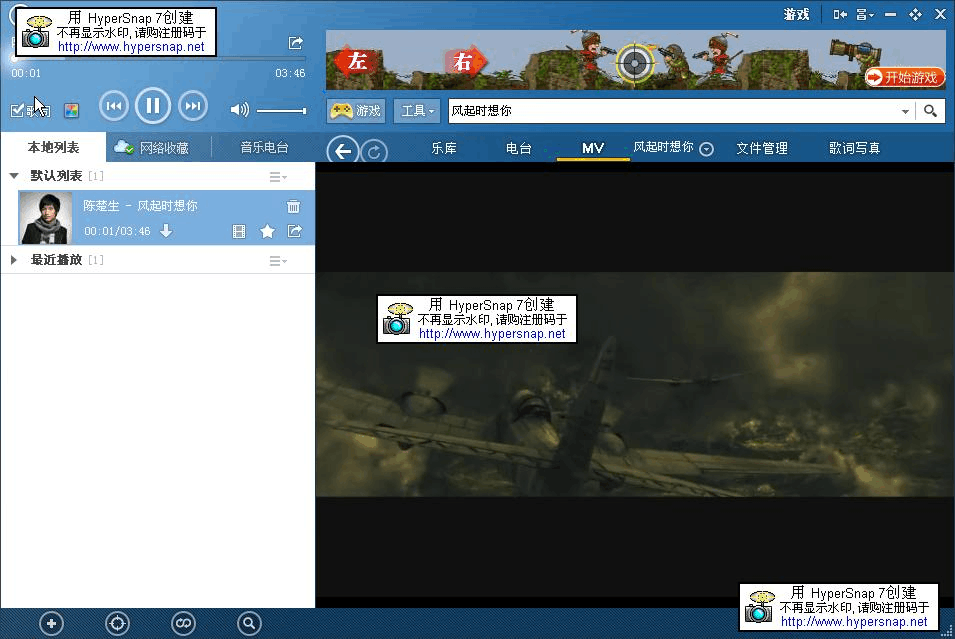The height and width of the screenshot is (639, 955).
Task: Open the 文件管理 tab
Action: pos(762,148)
